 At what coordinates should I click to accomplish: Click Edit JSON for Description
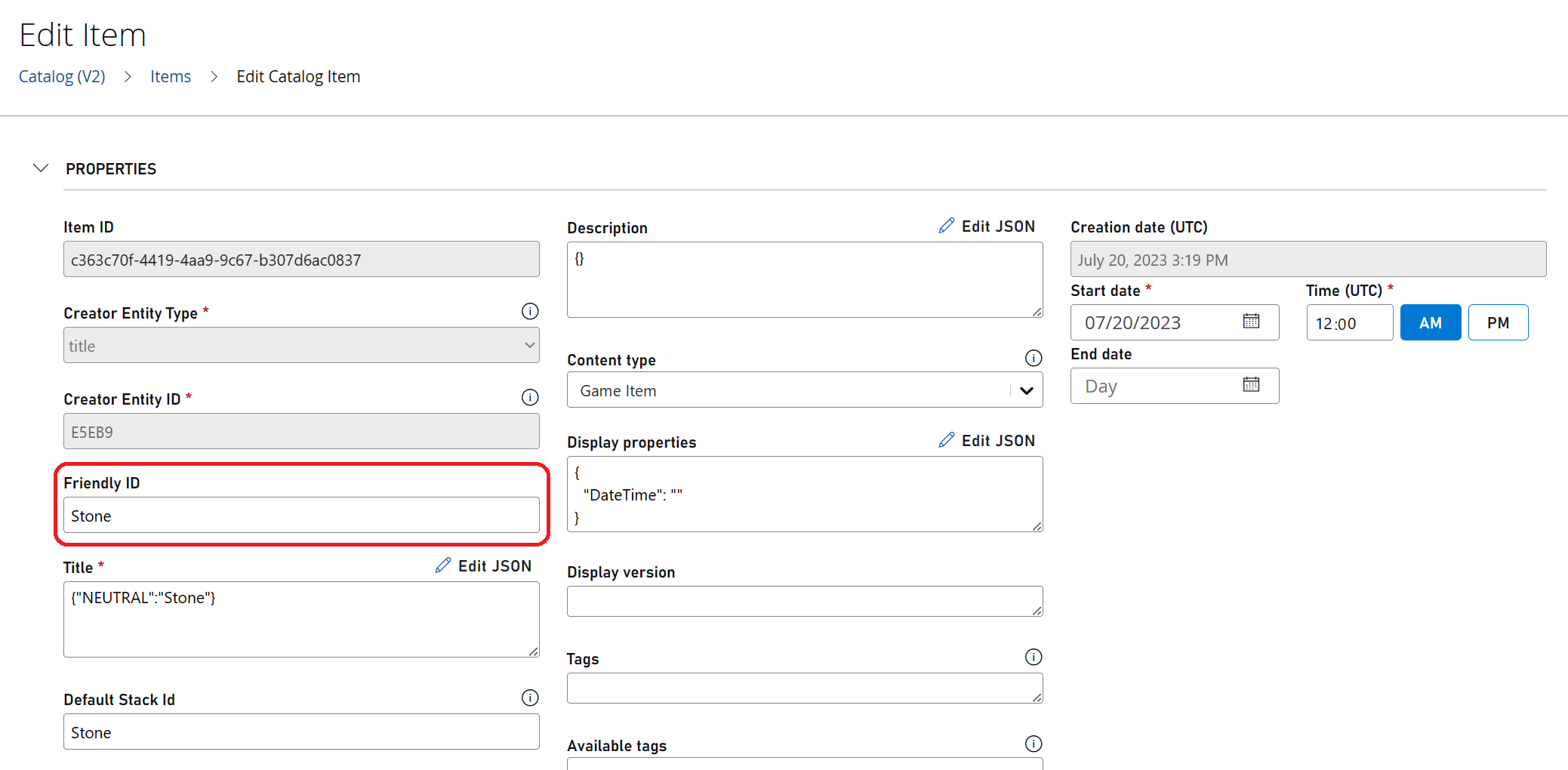click(x=987, y=226)
